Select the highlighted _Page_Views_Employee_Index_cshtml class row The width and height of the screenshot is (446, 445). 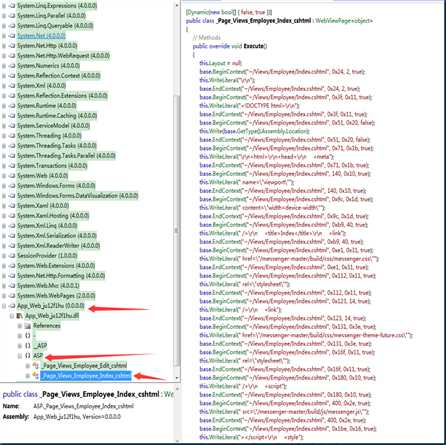(86, 376)
